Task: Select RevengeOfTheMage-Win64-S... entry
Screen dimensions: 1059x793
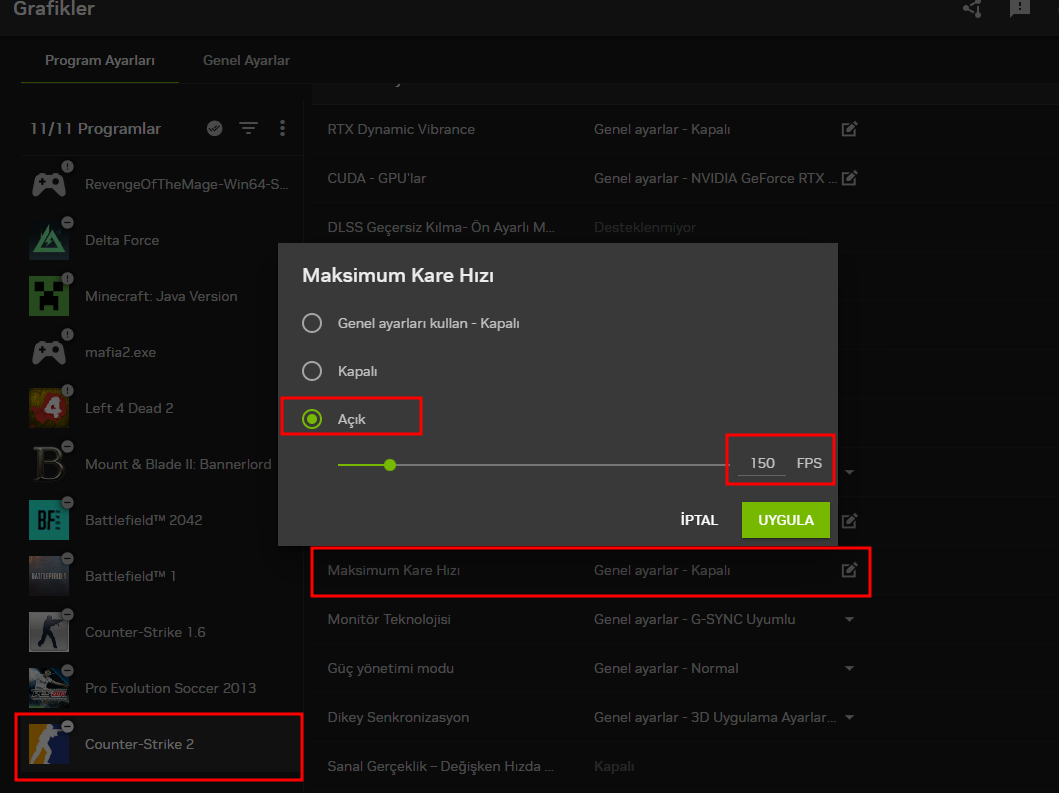Action: point(161,184)
